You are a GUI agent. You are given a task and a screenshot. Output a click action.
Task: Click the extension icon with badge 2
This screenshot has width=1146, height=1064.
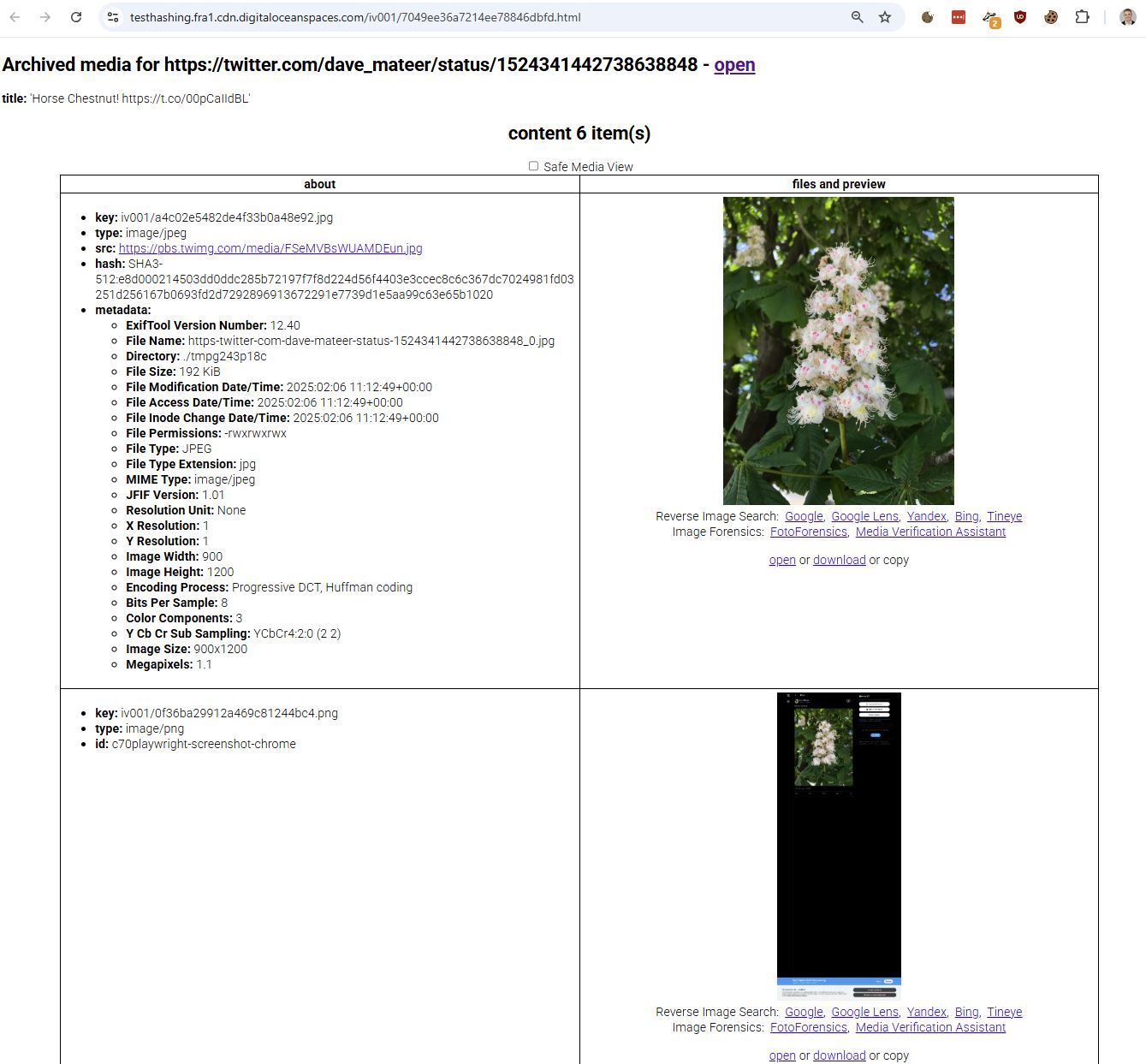990,18
